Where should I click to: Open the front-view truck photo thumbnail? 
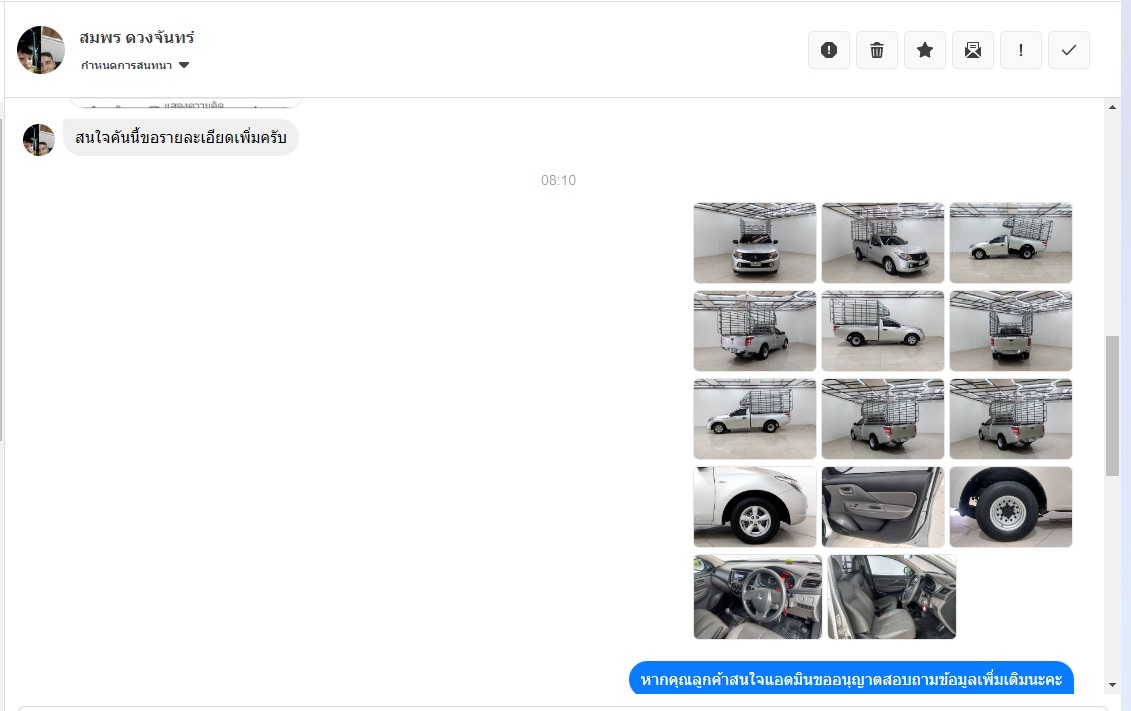755,243
